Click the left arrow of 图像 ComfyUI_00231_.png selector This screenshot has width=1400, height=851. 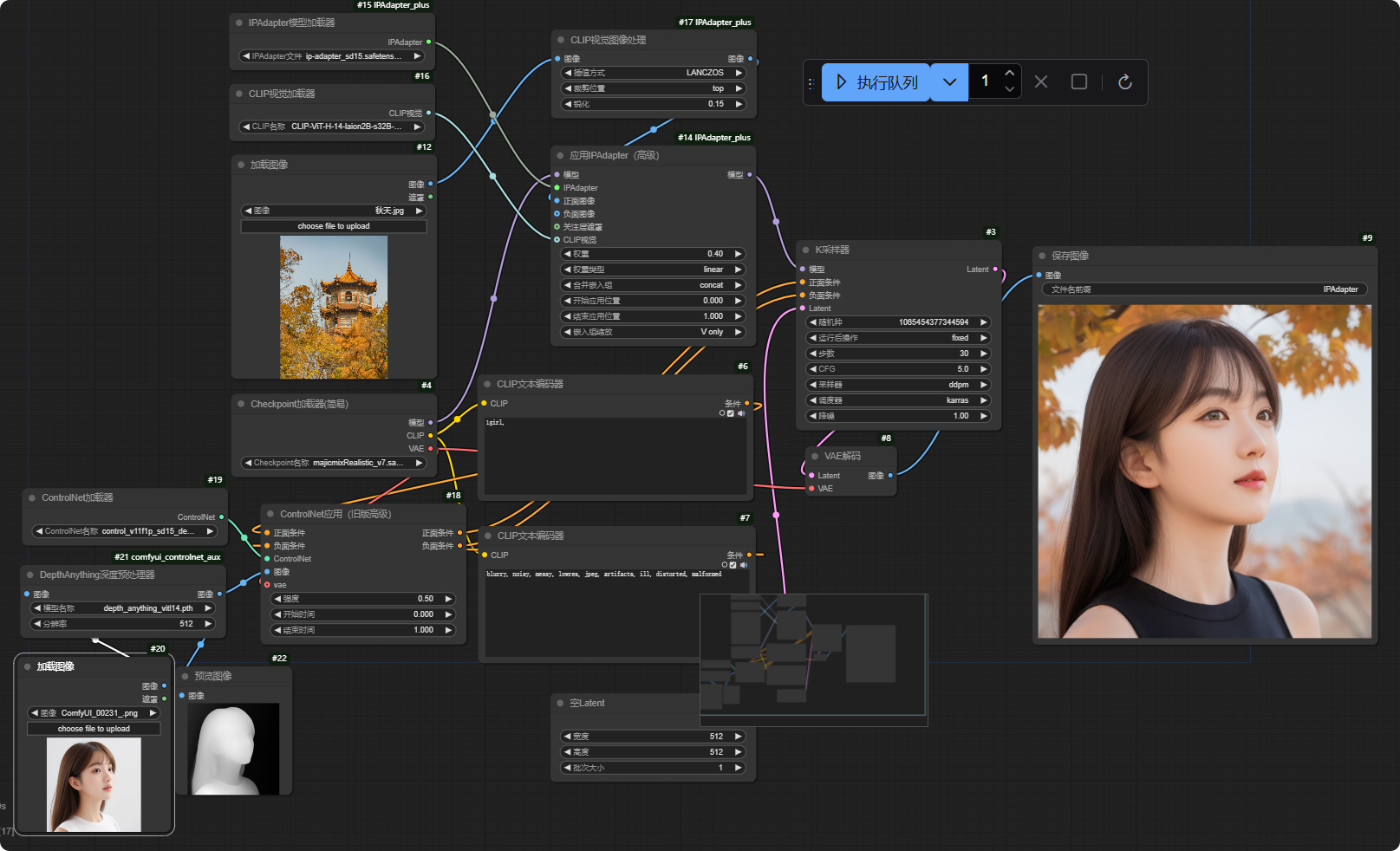click(x=35, y=713)
